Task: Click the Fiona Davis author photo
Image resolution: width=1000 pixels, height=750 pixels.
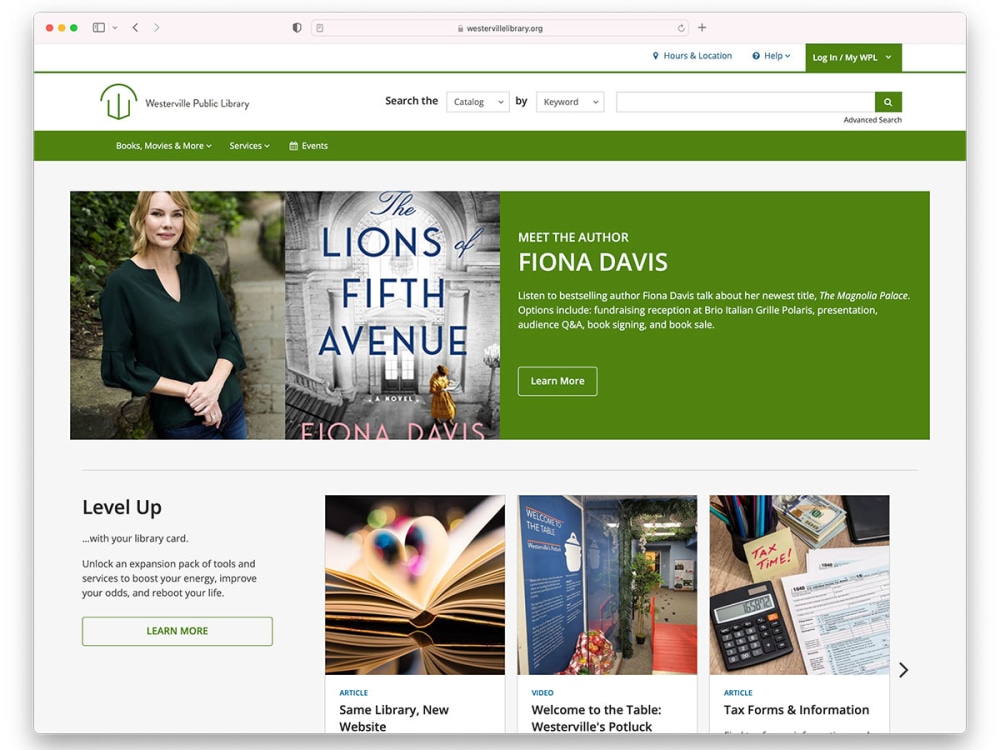Action: point(177,315)
